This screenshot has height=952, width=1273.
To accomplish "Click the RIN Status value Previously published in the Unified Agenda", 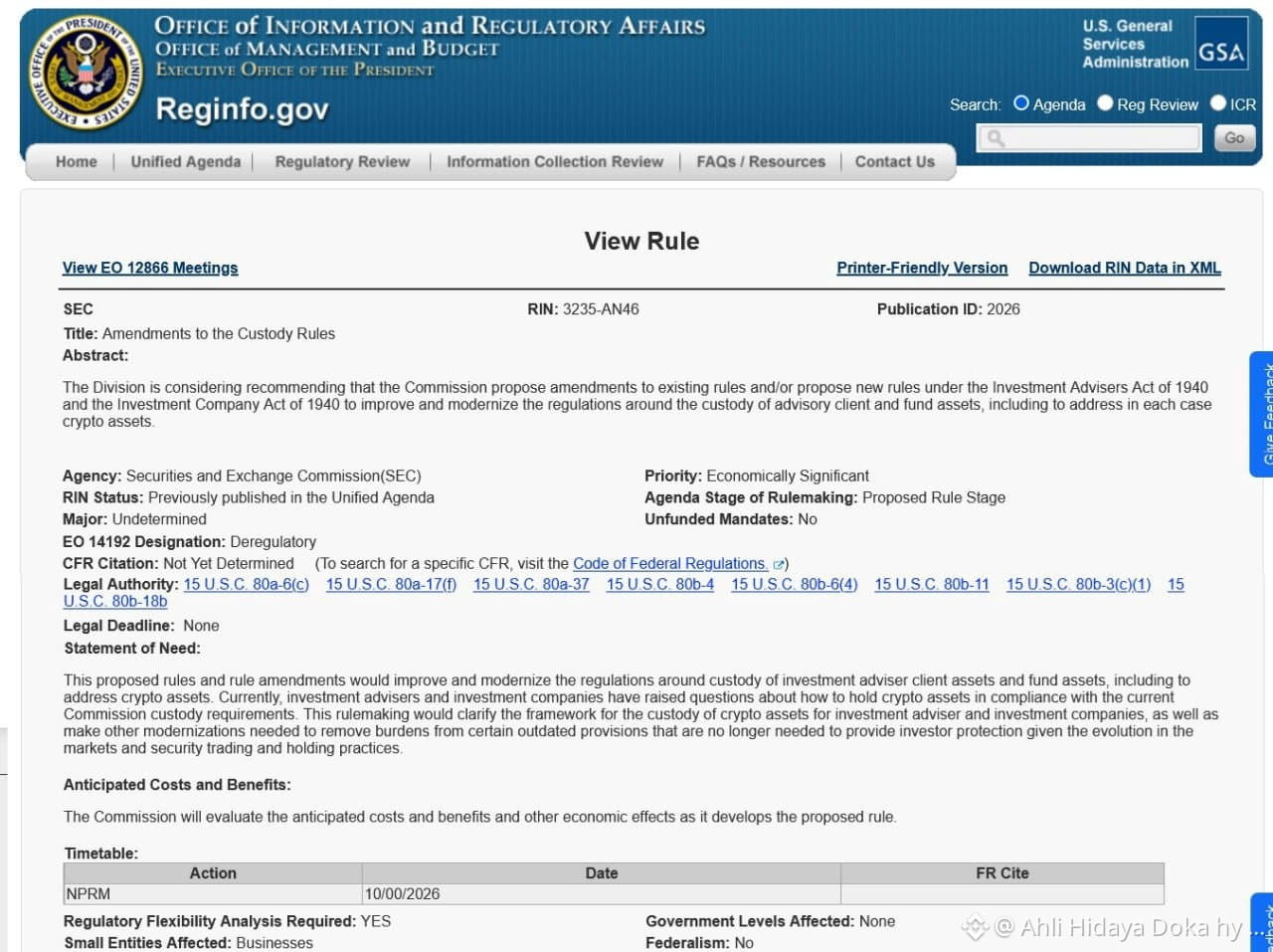I will (x=291, y=497).
